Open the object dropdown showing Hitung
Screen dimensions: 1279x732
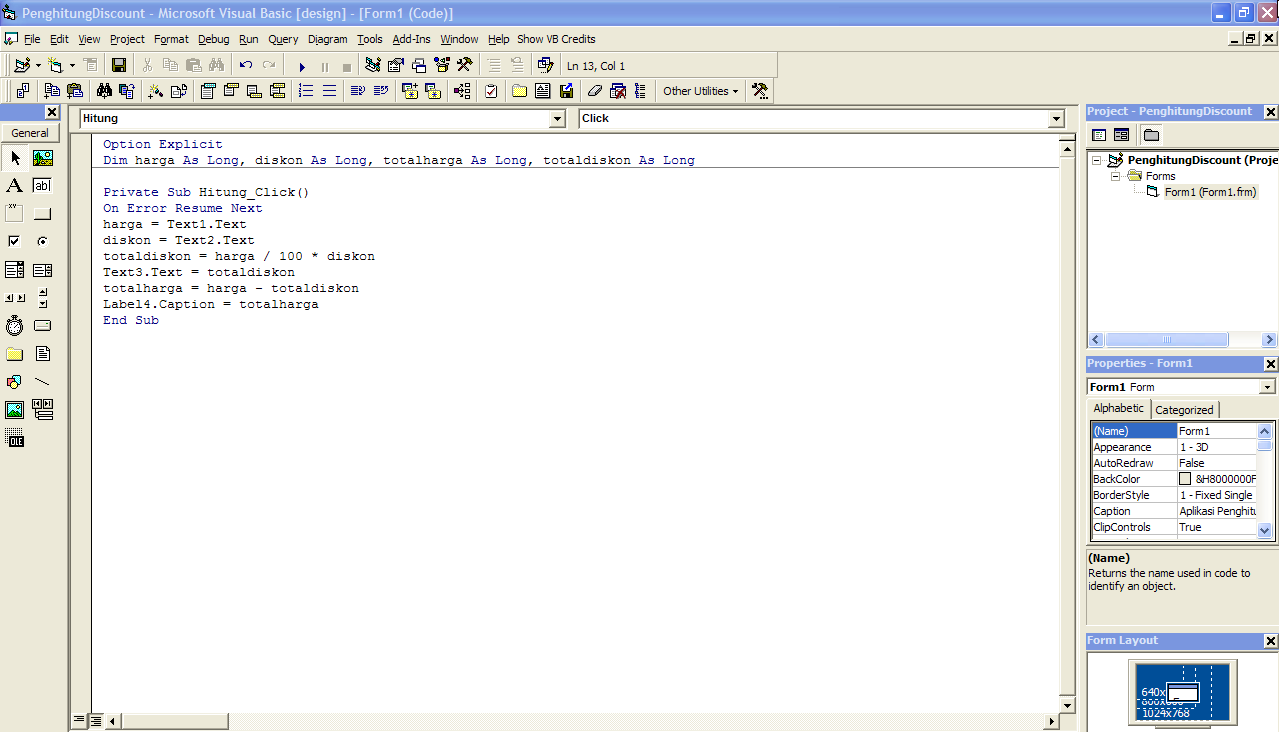pyautogui.click(x=557, y=118)
